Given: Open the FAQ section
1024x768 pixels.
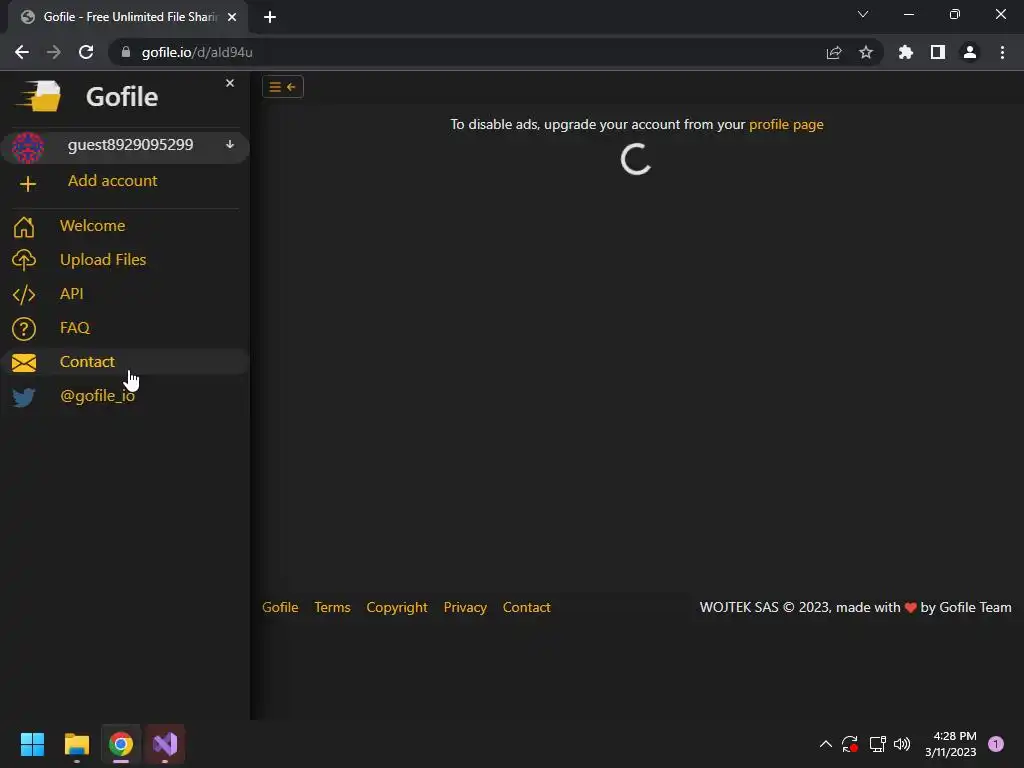Looking at the screenshot, I should (x=74, y=328).
